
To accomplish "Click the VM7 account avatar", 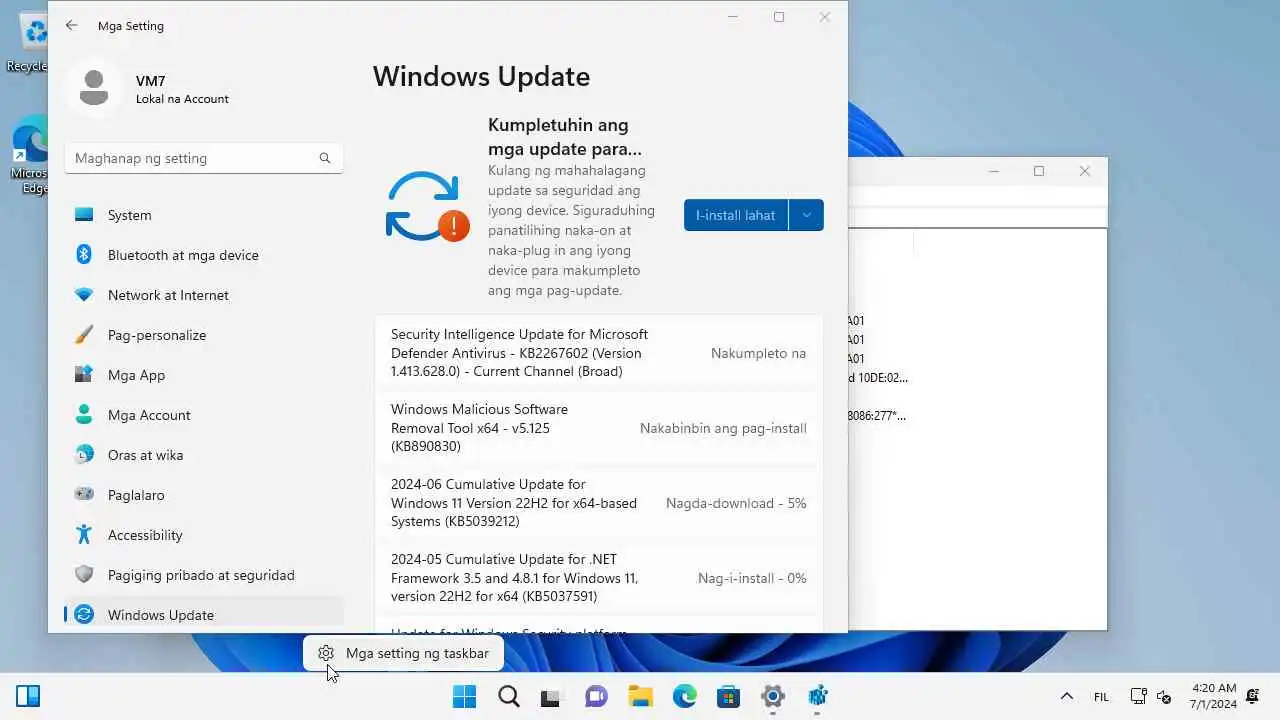I will coord(94,88).
